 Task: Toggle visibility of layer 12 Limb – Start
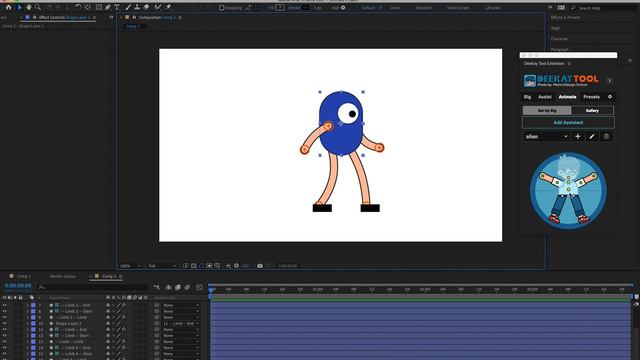click(4, 336)
